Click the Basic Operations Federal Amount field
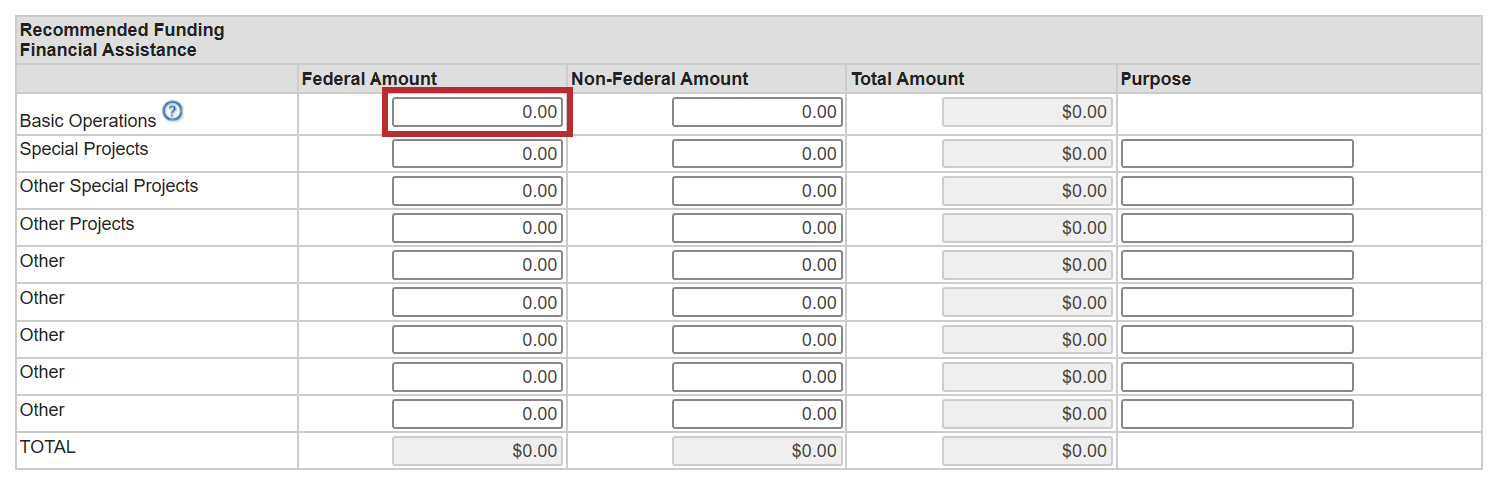The image size is (1498, 484). 477,112
